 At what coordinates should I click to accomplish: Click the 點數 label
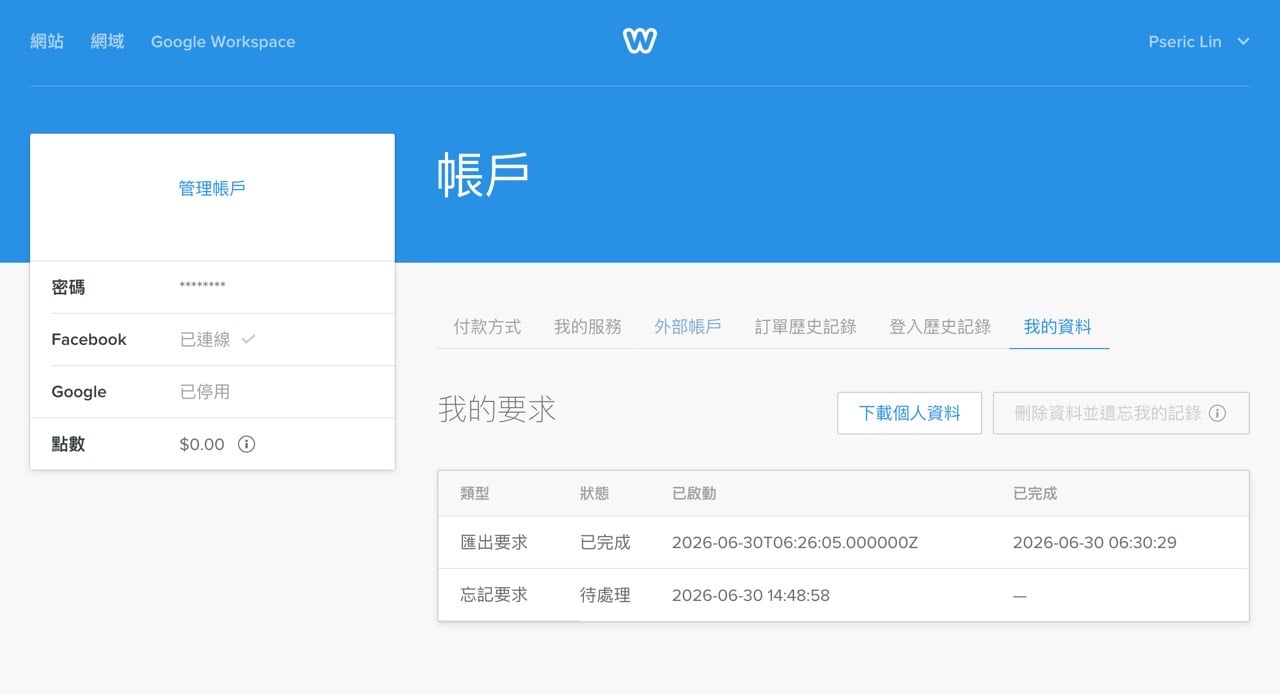point(68,444)
